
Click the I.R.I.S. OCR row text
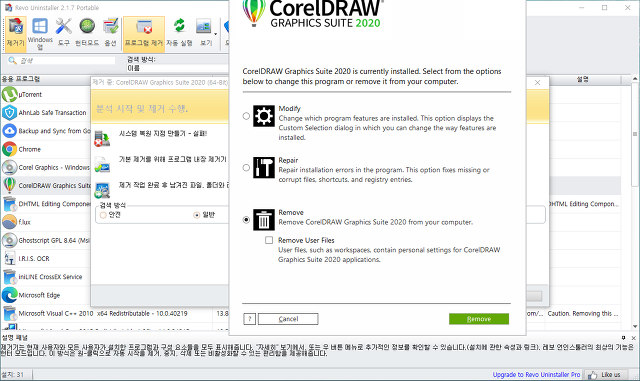click(x=34, y=258)
